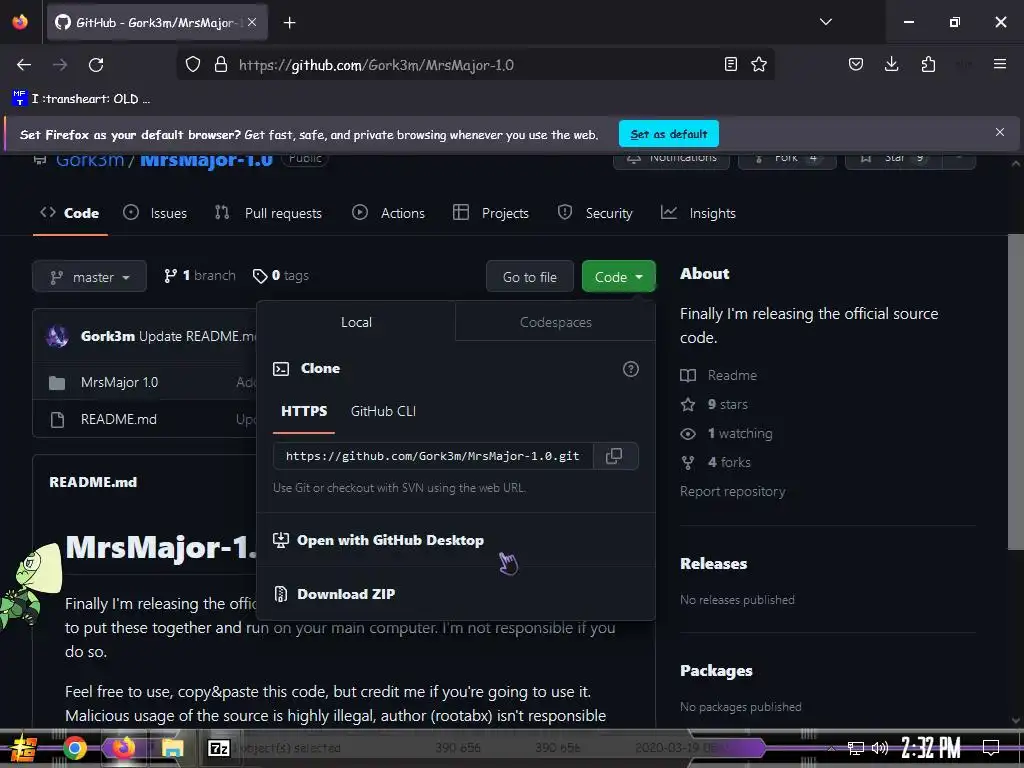Click the browser address bar URL
The width and height of the screenshot is (1024, 768).
(x=376, y=65)
